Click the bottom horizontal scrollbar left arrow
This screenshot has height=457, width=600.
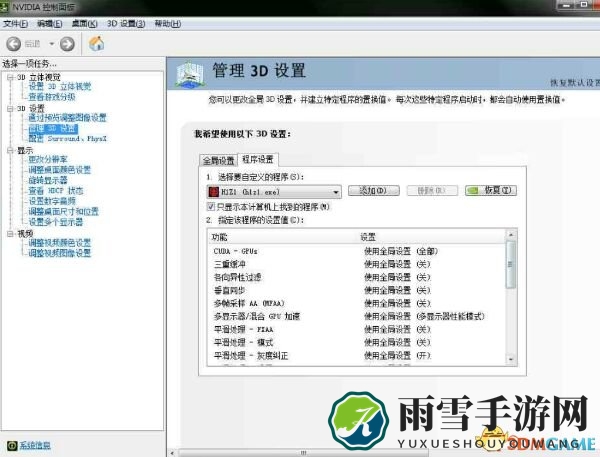[x=172, y=453]
